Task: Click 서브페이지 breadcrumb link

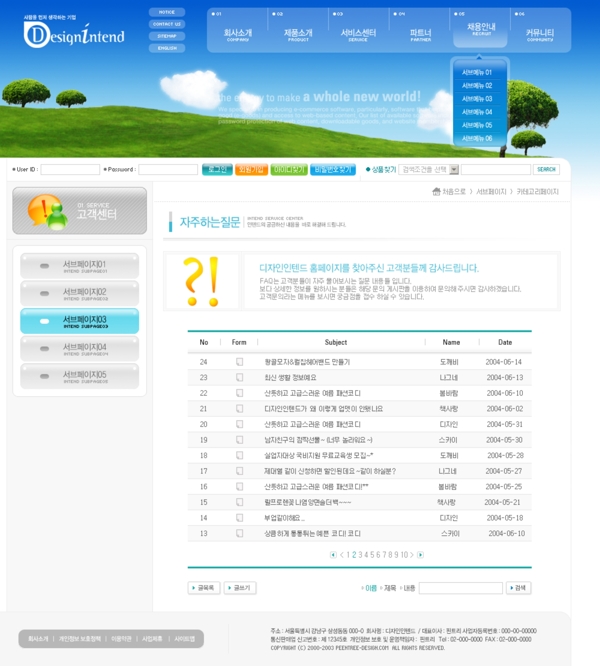Action: click(x=491, y=192)
